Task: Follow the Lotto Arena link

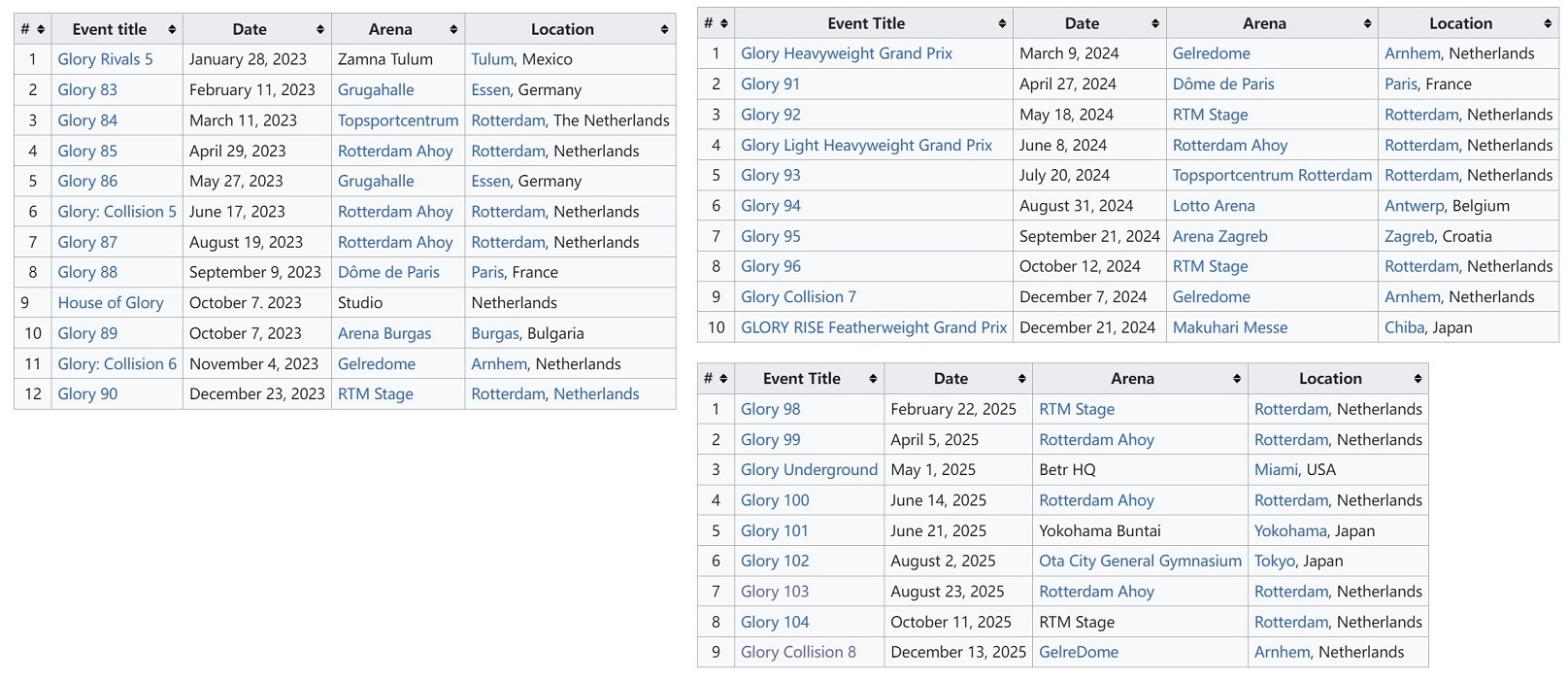Action: tap(1213, 206)
